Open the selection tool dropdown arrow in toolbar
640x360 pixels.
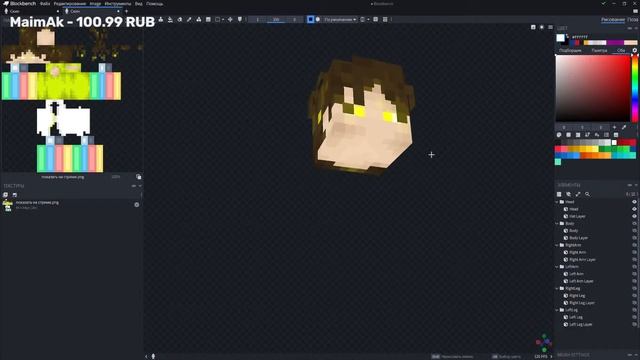pos(223,20)
